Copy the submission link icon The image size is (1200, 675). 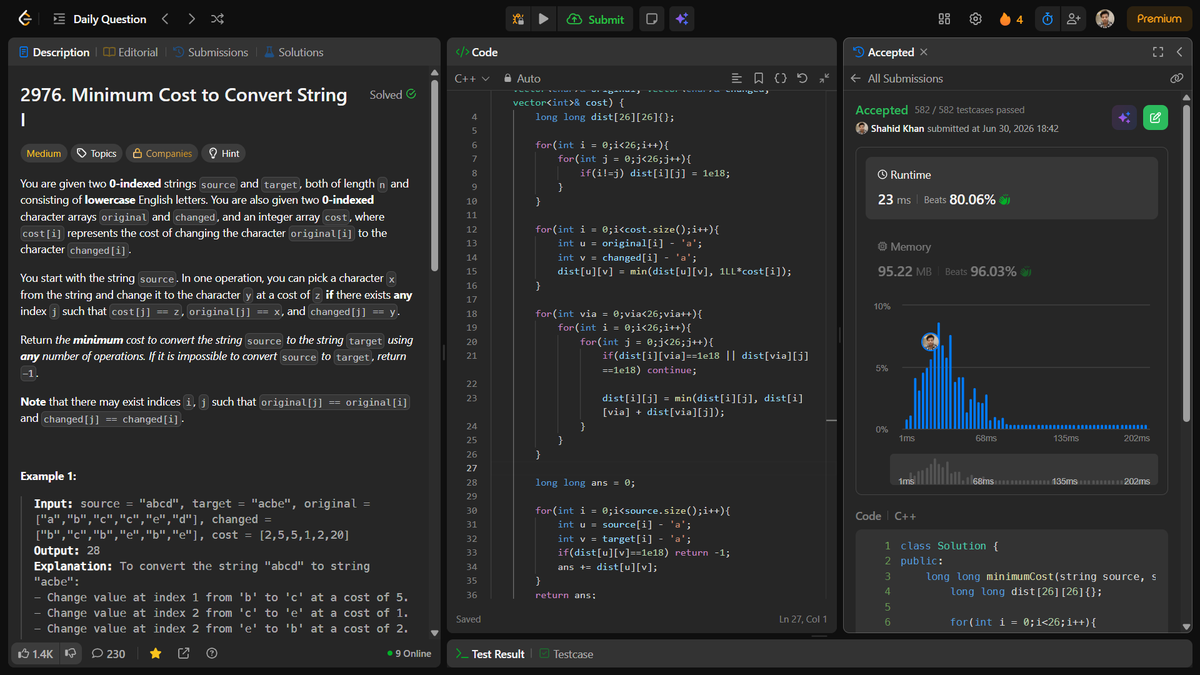(1176, 78)
